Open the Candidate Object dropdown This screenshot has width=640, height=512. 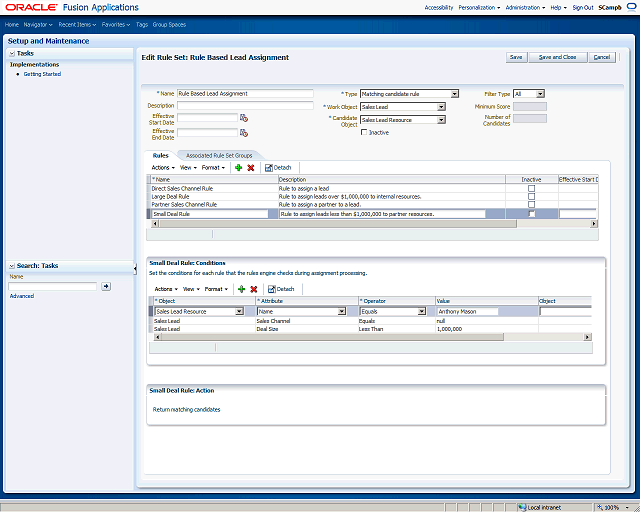click(x=441, y=120)
